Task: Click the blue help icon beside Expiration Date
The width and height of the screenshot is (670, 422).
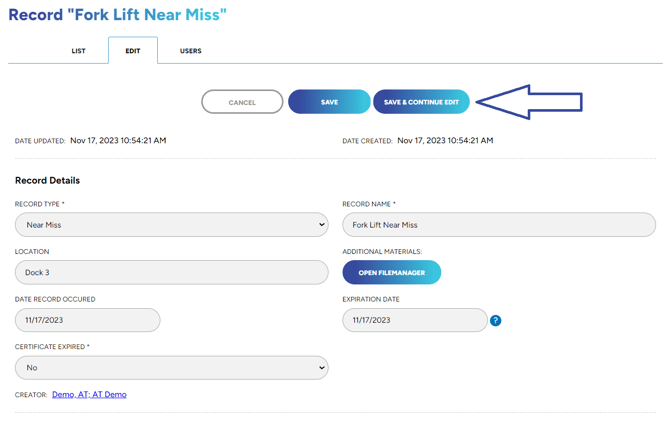Action: coord(495,320)
